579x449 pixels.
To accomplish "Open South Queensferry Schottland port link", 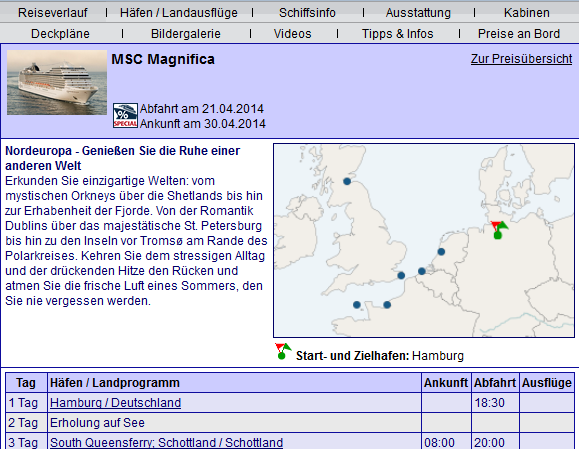I will [167, 442].
